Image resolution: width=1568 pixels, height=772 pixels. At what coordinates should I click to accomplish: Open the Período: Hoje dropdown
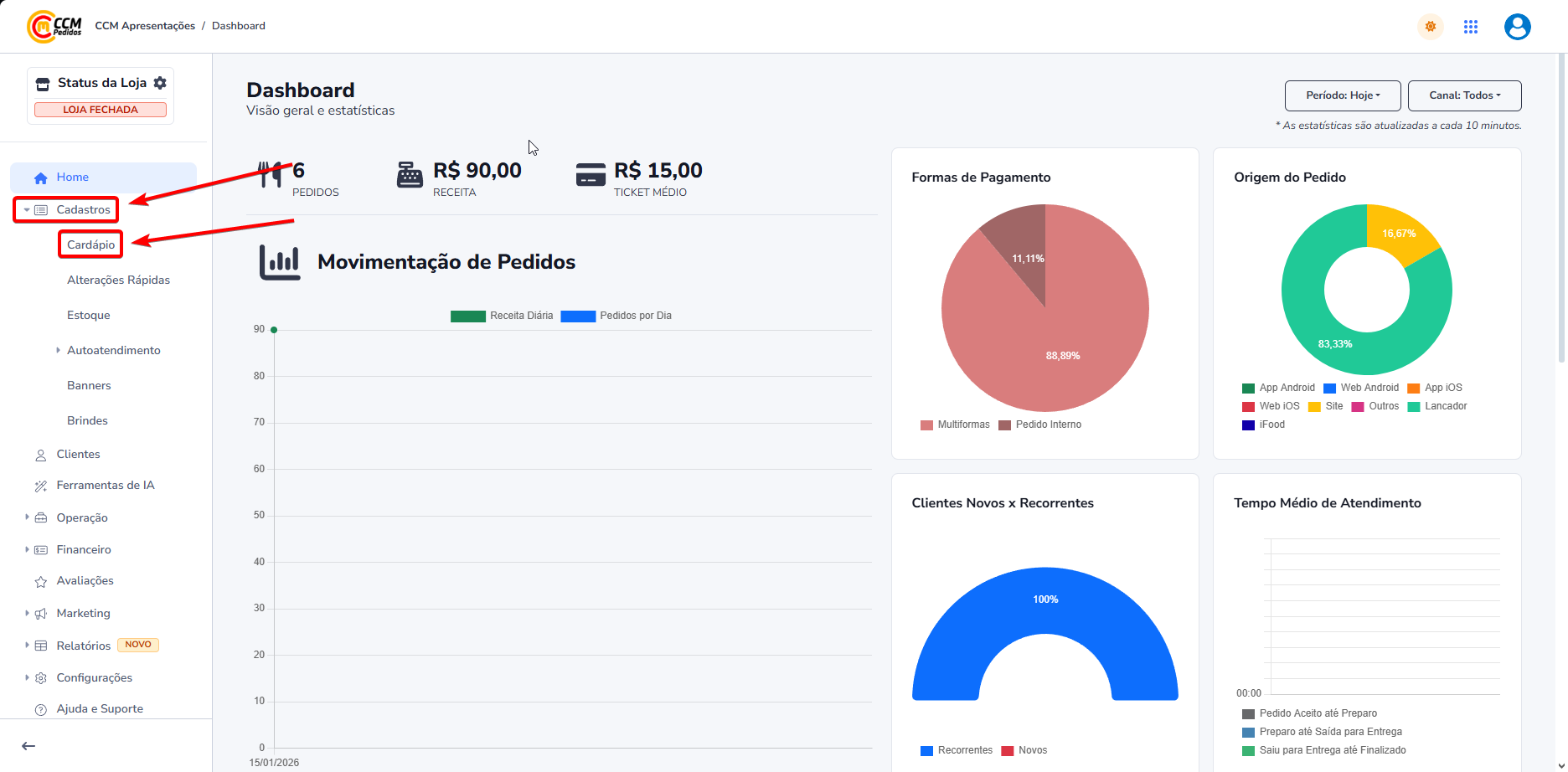coord(1343,95)
